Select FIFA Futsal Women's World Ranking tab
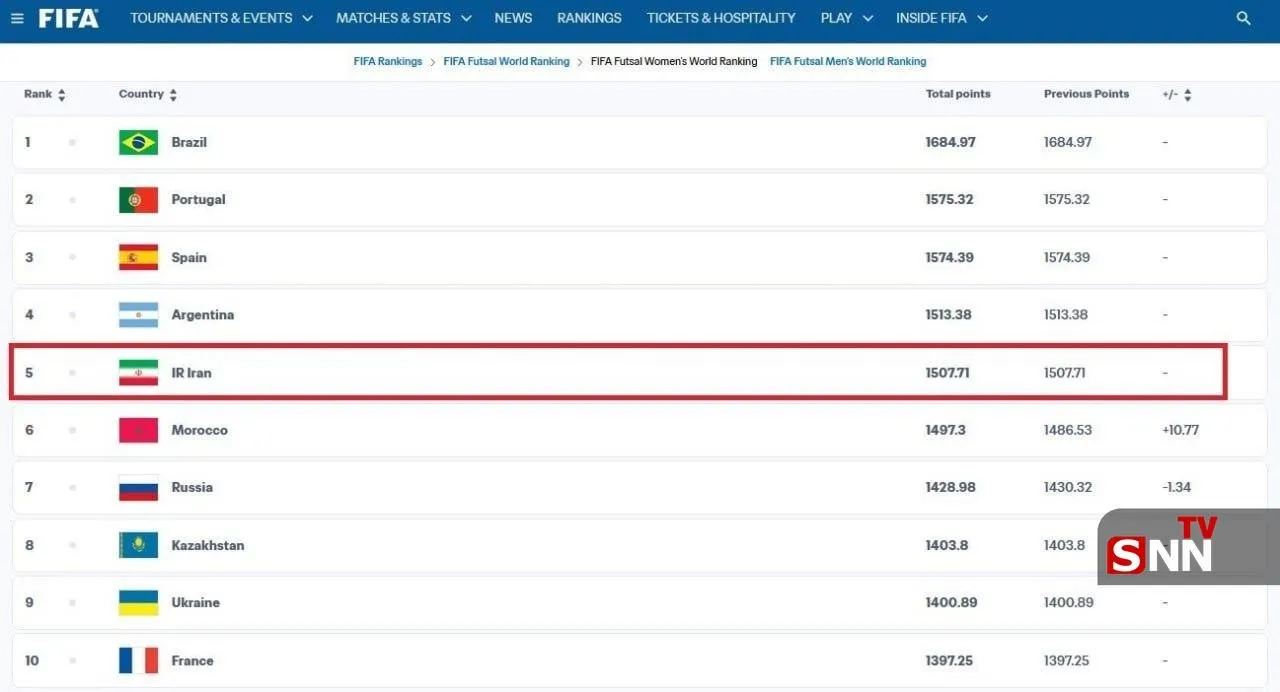Viewport: 1280px width, 692px height. pyautogui.click(x=674, y=61)
